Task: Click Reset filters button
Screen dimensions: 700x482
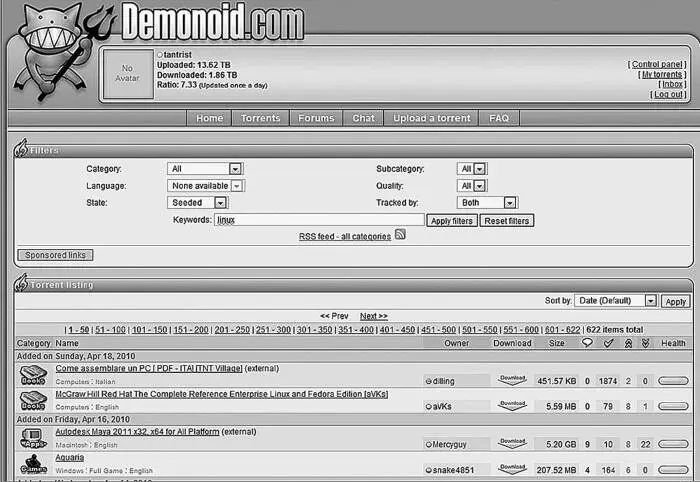Action: point(507,221)
